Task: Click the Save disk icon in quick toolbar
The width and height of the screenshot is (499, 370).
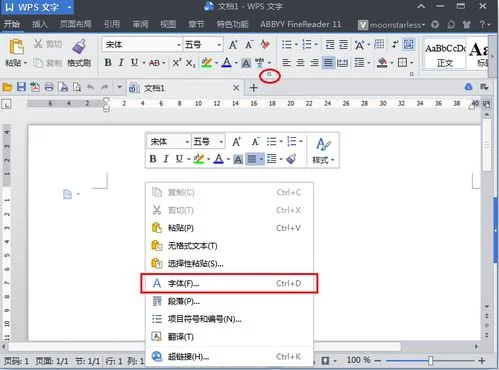Action: [21, 87]
